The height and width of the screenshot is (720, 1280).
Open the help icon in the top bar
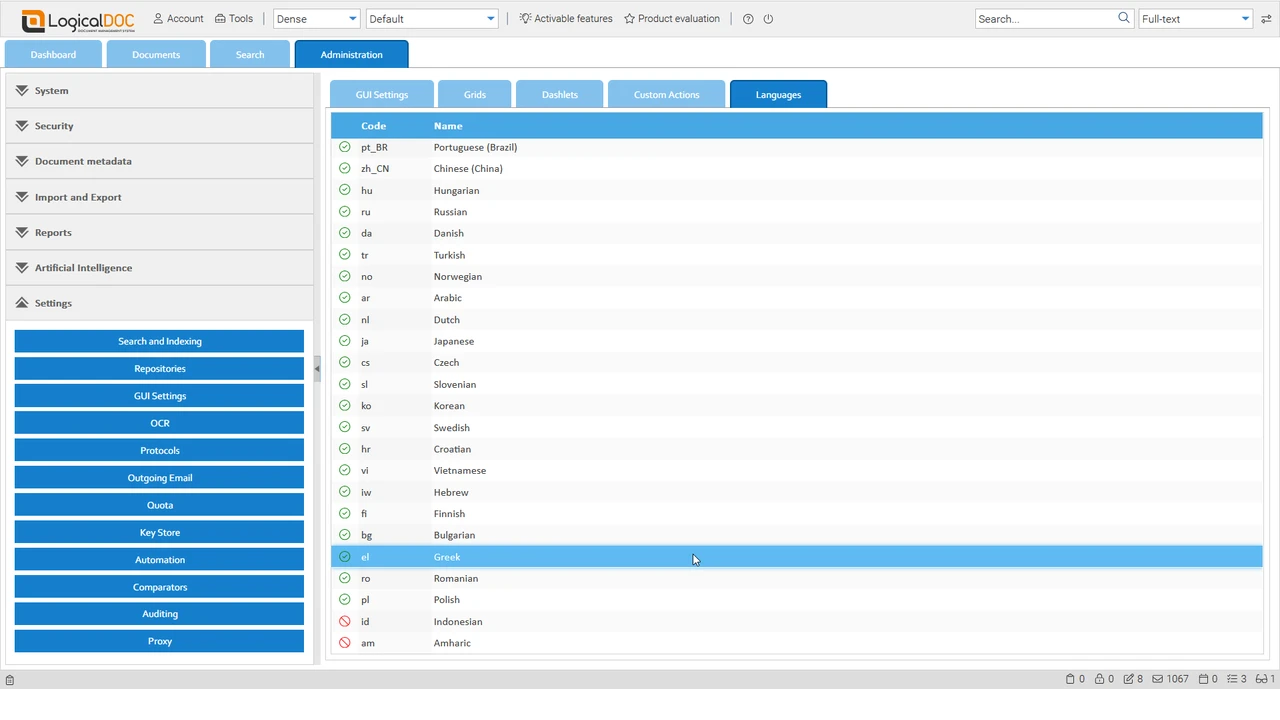click(747, 18)
